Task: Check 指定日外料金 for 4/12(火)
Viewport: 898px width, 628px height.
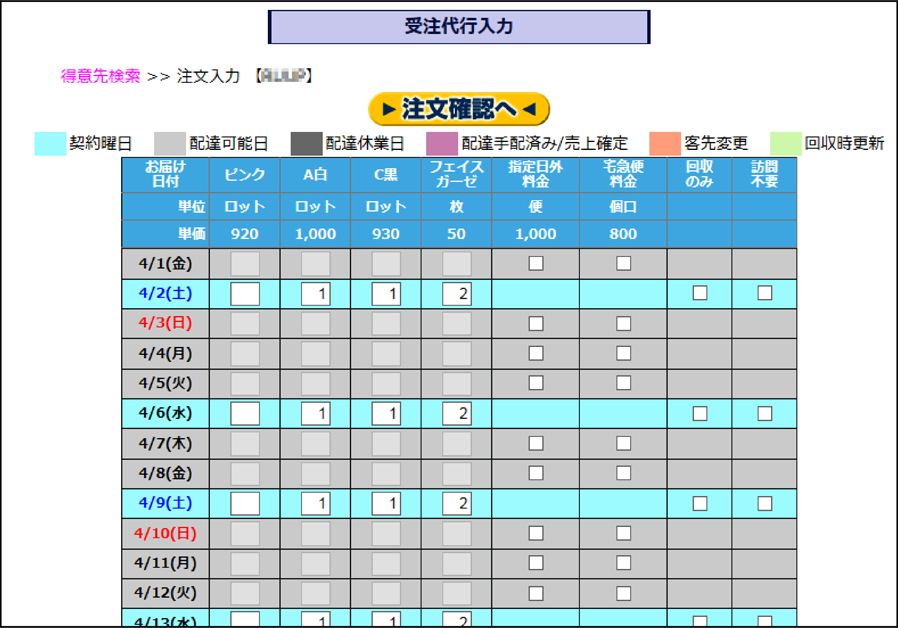Action: [x=536, y=593]
